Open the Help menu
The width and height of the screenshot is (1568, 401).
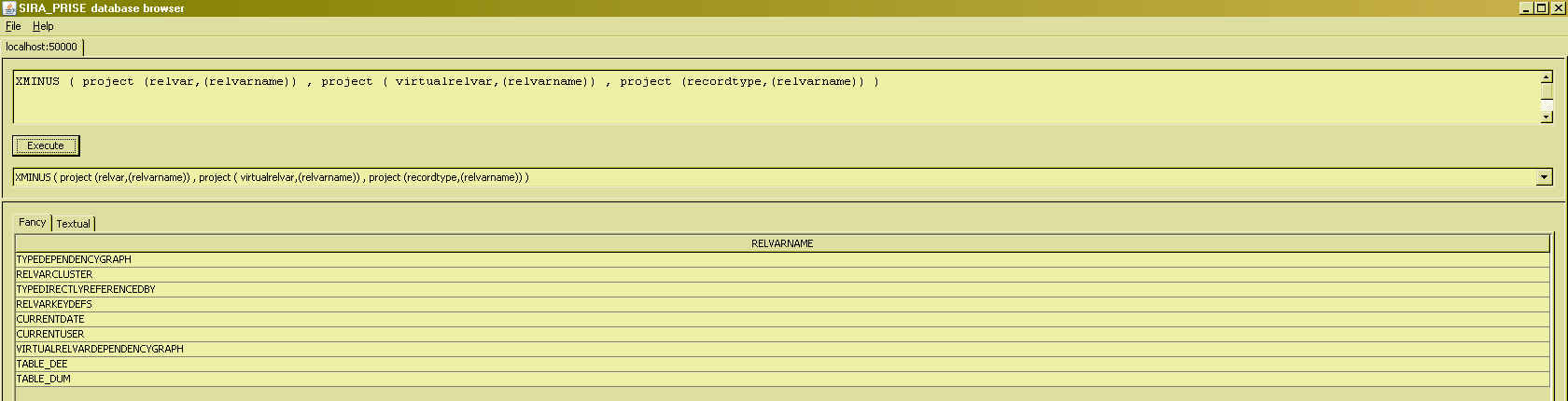coord(43,26)
